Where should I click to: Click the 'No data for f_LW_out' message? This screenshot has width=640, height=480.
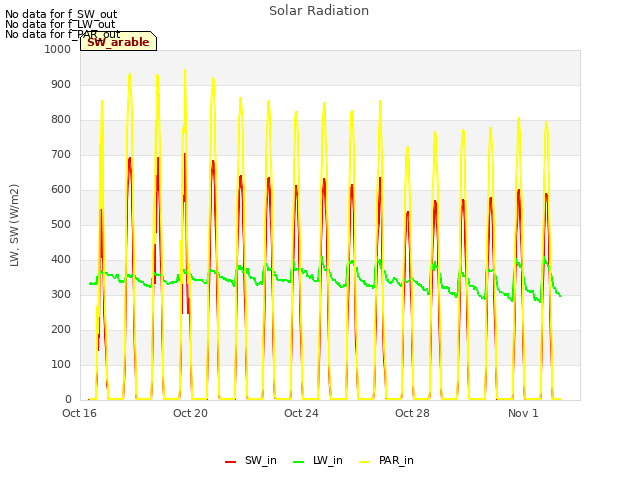(x=60, y=24)
